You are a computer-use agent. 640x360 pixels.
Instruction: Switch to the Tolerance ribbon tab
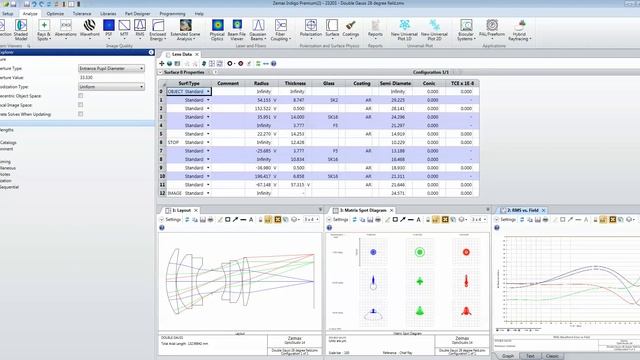tap(82, 13)
